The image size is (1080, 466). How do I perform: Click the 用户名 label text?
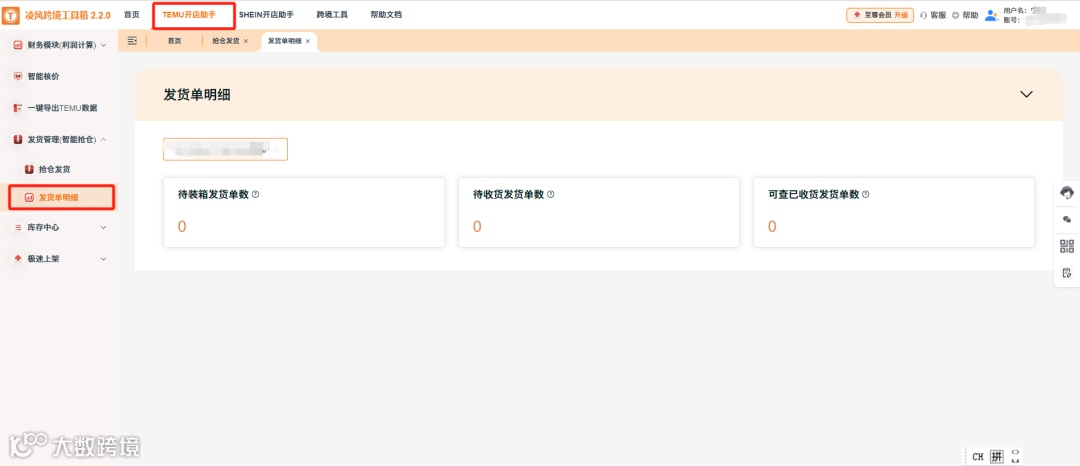pyautogui.click(x=1015, y=11)
